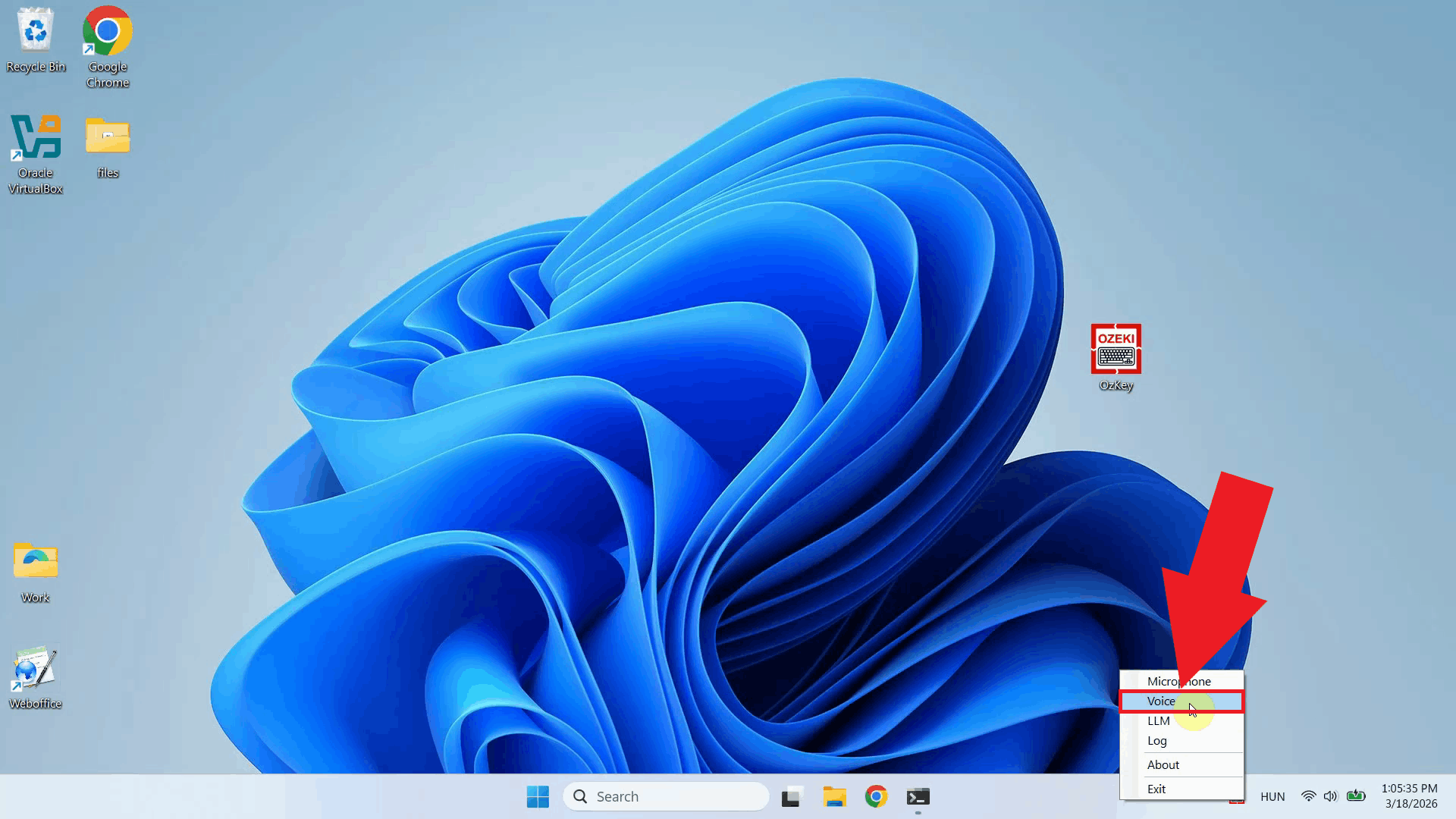Launch Weboffice from the desktop
This screenshot has height=819, width=1456.
34,669
